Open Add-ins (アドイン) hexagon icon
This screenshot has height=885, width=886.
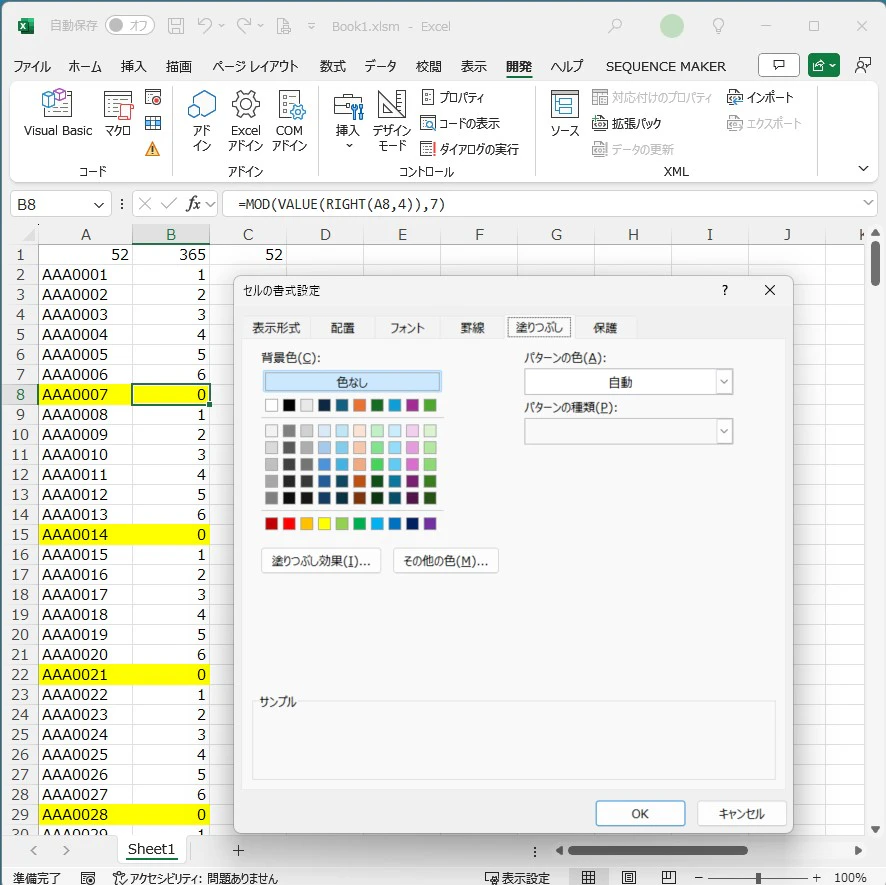pos(202,120)
